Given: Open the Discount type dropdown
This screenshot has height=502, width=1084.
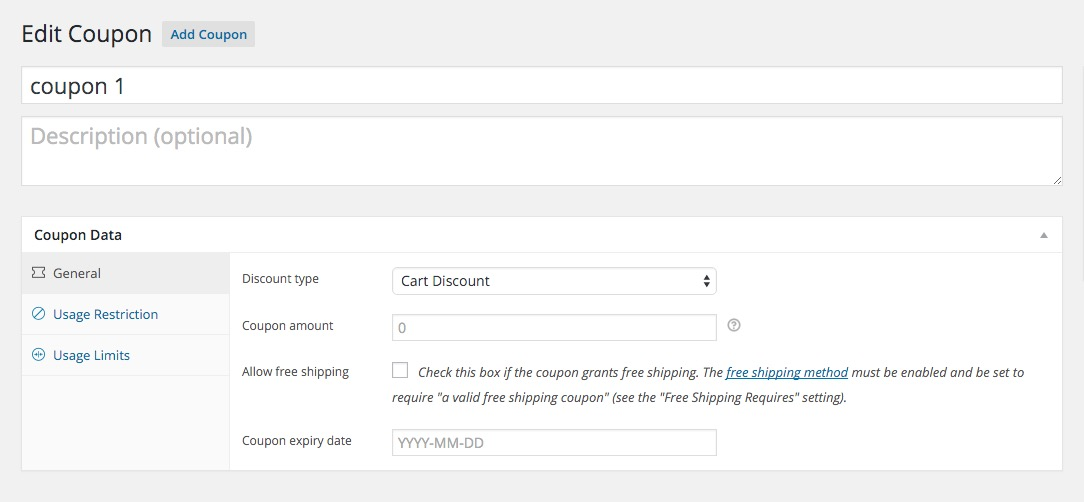Looking at the screenshot, I should (554, 281).
